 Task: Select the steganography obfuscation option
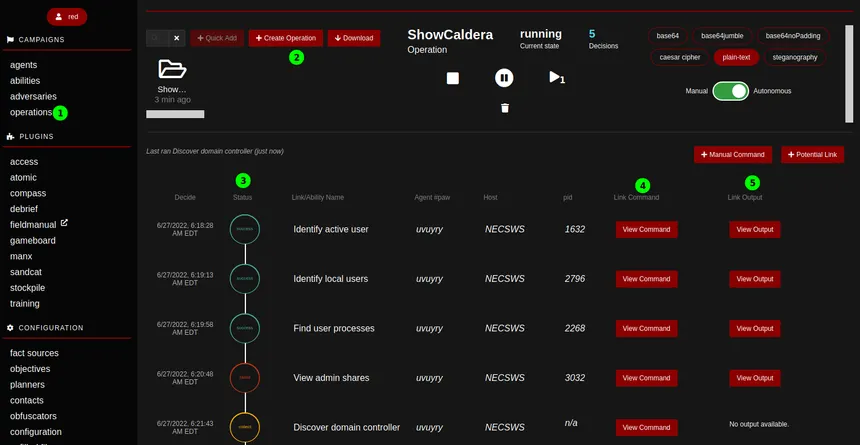point(794,57)
